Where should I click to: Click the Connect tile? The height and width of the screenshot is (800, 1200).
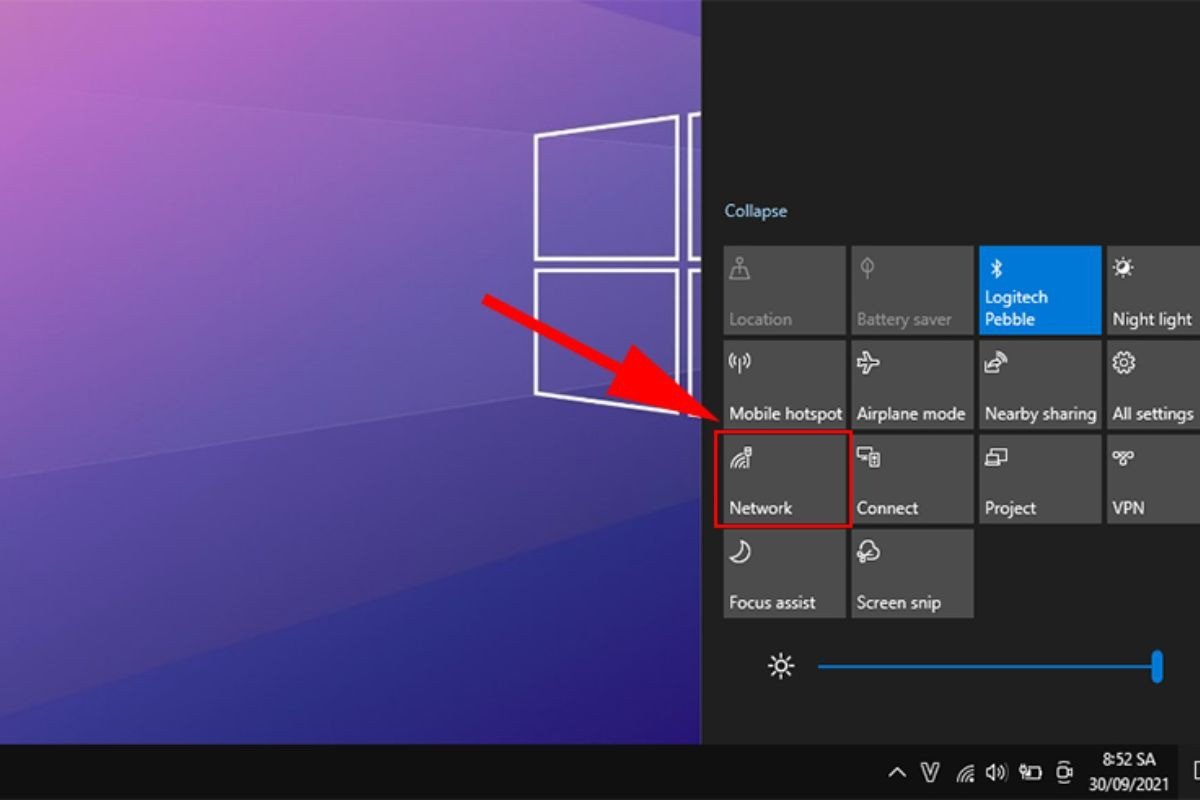[911, 480]
